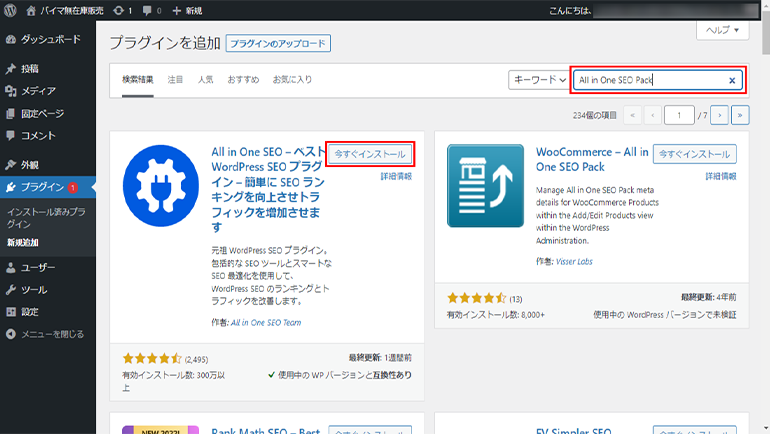
Task: Open プラグイン menu in the sidebar
Action: (x=48, y=187)
